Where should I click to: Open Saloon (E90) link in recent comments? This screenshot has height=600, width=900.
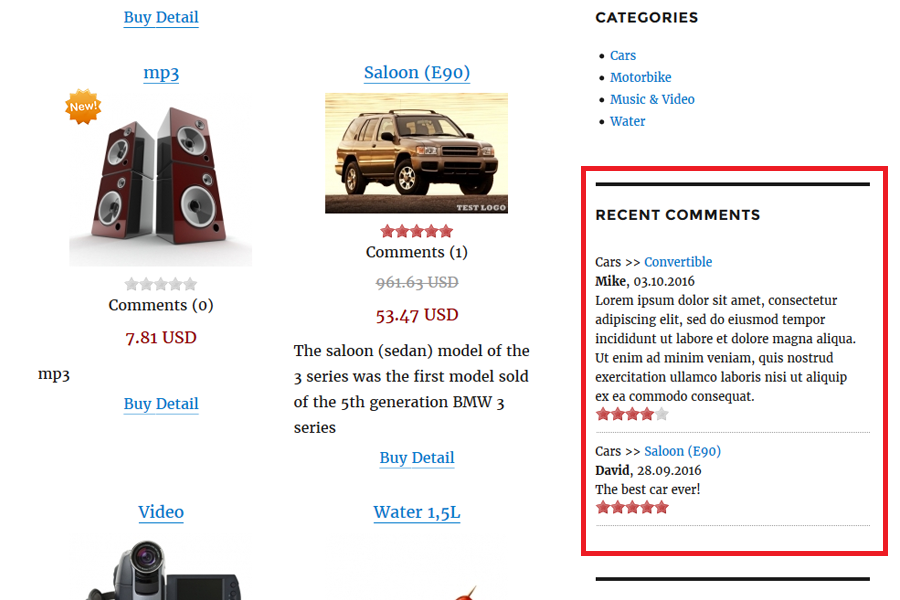pos(682,451)
